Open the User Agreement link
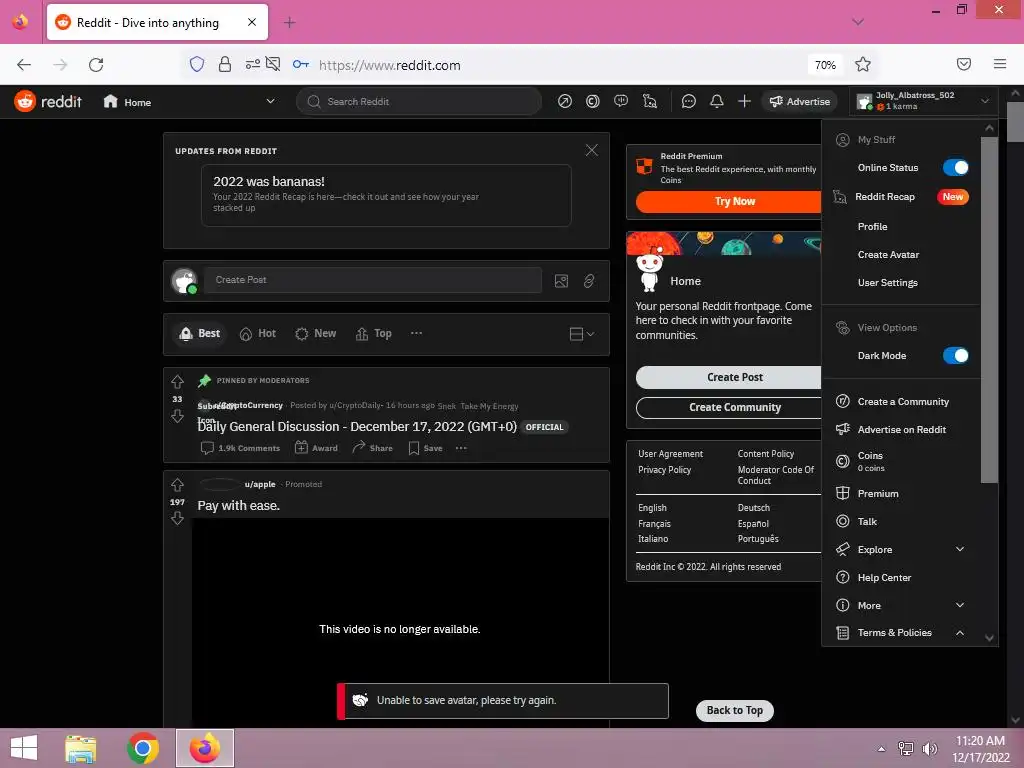Screen dimensions: 1024x768 click(670, 454)
